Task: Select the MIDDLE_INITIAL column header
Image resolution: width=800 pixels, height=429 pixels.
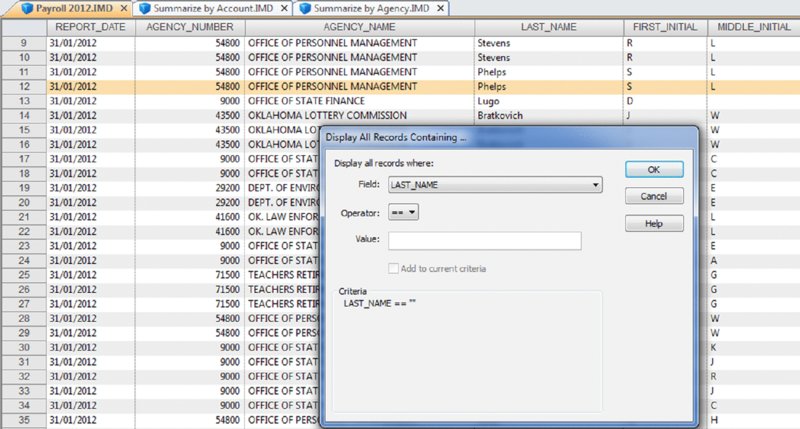Action: (754, 27)
